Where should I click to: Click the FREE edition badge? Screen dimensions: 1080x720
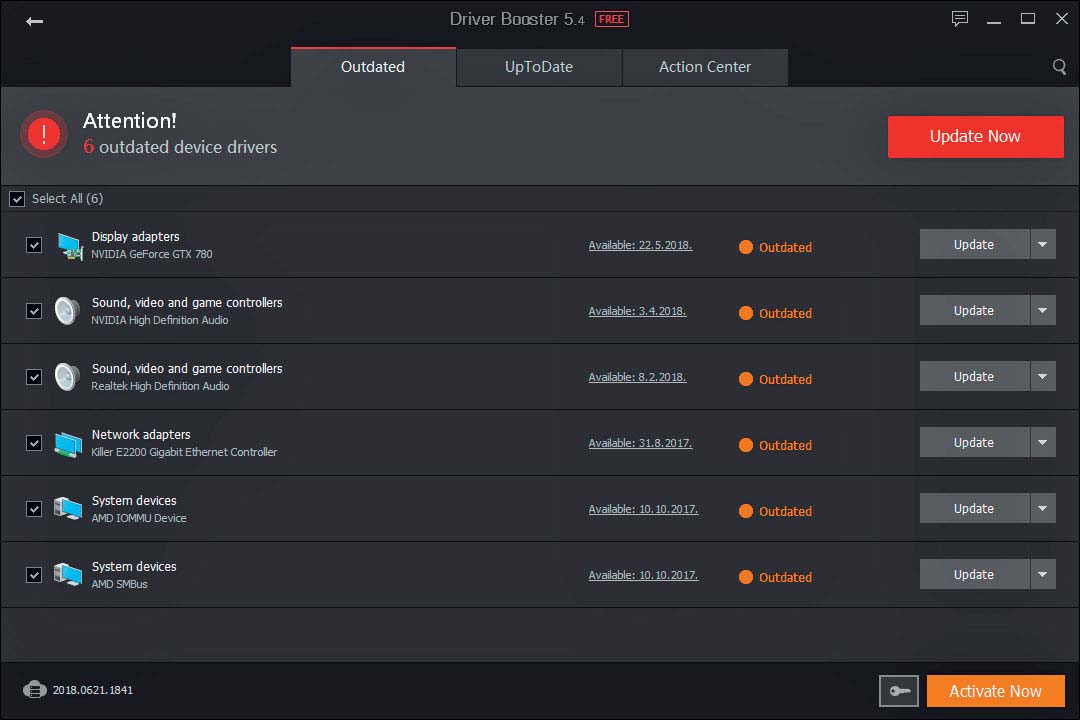(611, 19)
